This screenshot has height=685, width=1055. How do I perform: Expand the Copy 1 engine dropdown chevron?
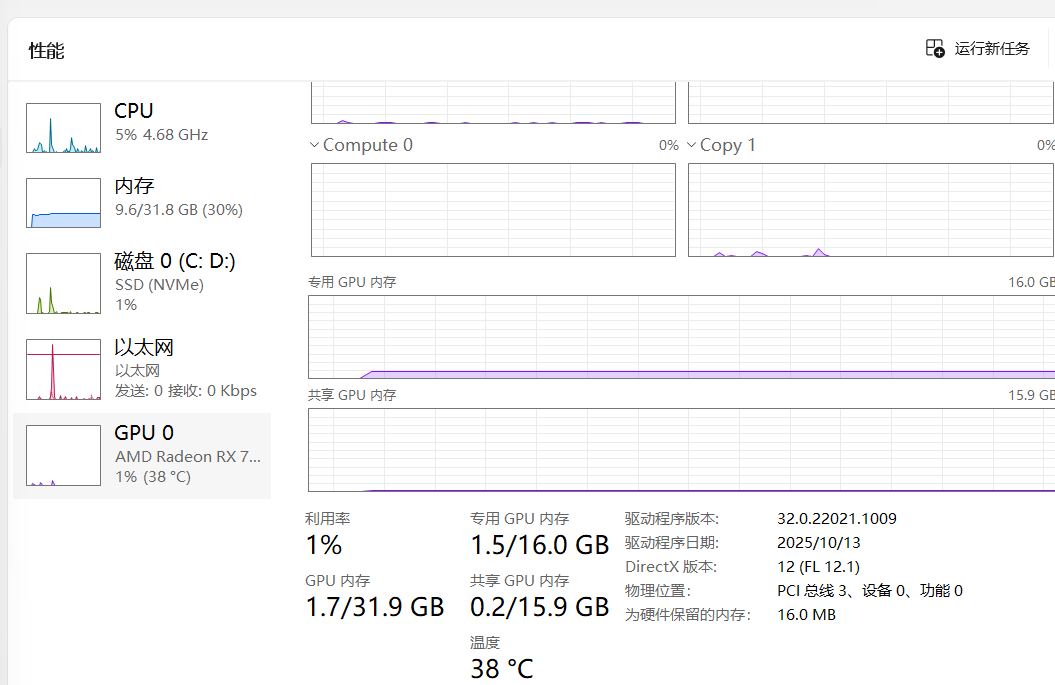[x=692, y=145]
